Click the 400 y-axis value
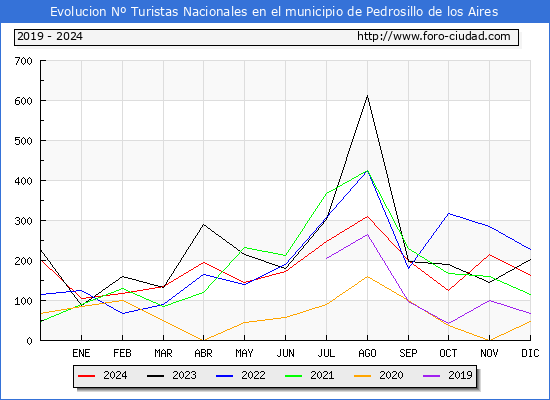Screen dimensions: 550x400 [x=24, y=181]
